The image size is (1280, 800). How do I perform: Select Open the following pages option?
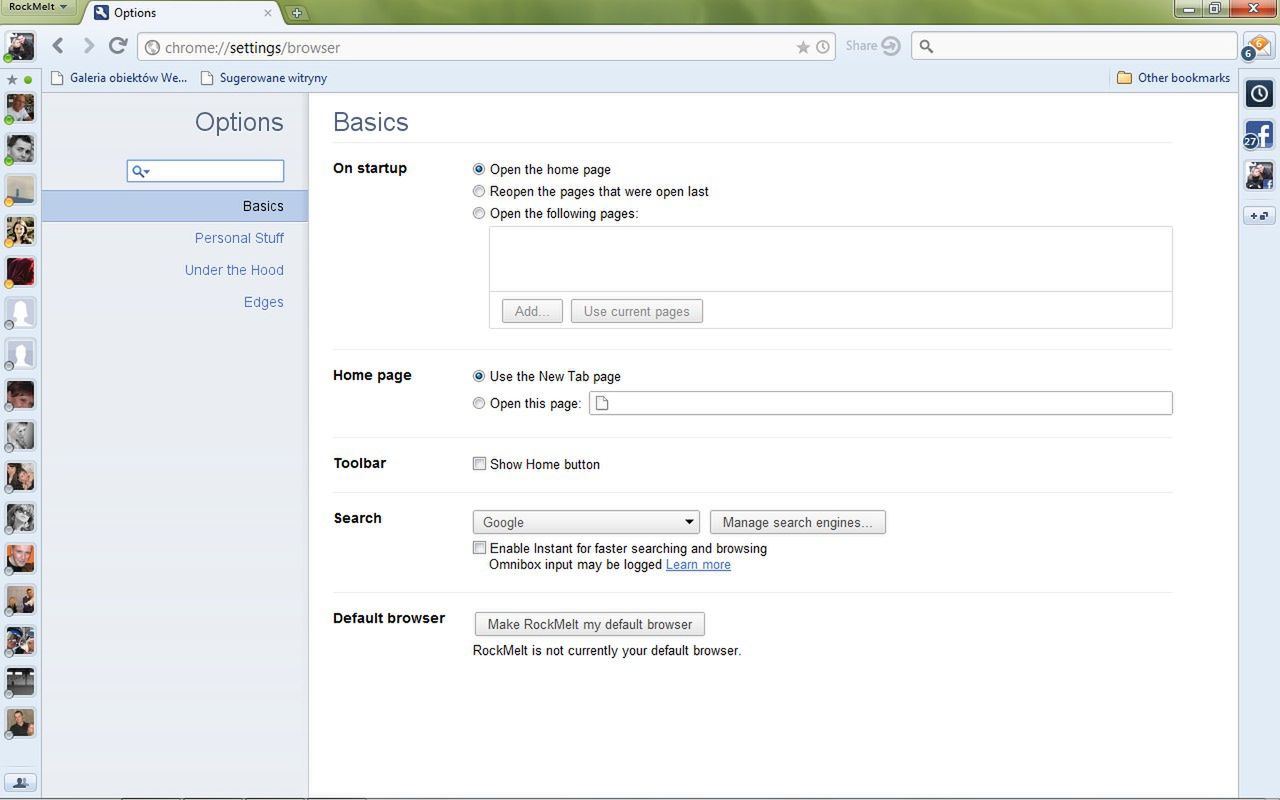click(479, 214)
